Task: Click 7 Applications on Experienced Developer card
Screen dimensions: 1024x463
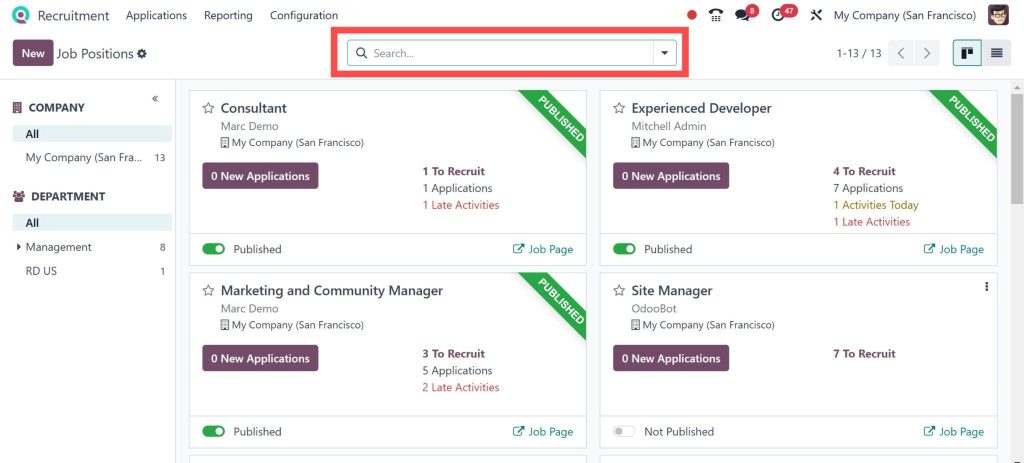Action: pyautogui.click(x=868, y=188)
